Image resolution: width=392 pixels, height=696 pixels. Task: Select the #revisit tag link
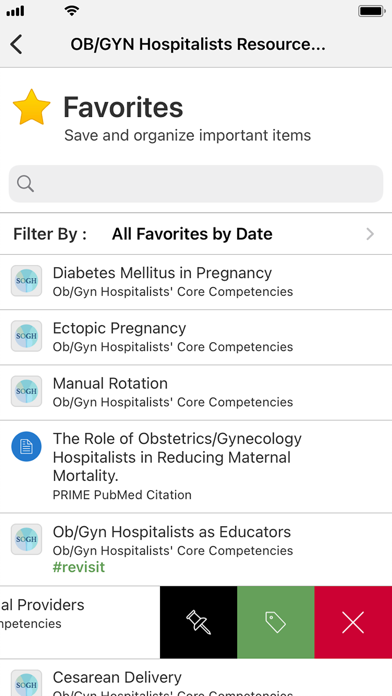point(79,567)
